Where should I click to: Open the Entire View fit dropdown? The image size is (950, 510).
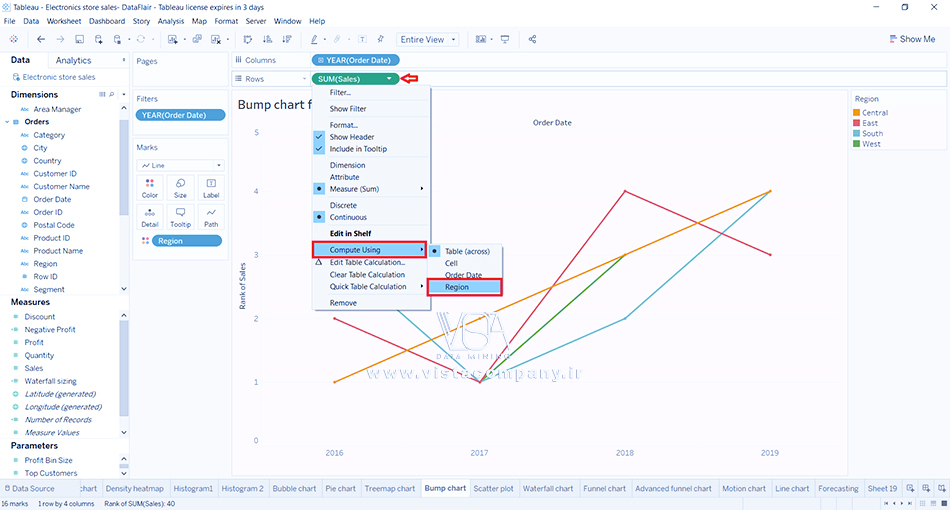pos(427,40)
